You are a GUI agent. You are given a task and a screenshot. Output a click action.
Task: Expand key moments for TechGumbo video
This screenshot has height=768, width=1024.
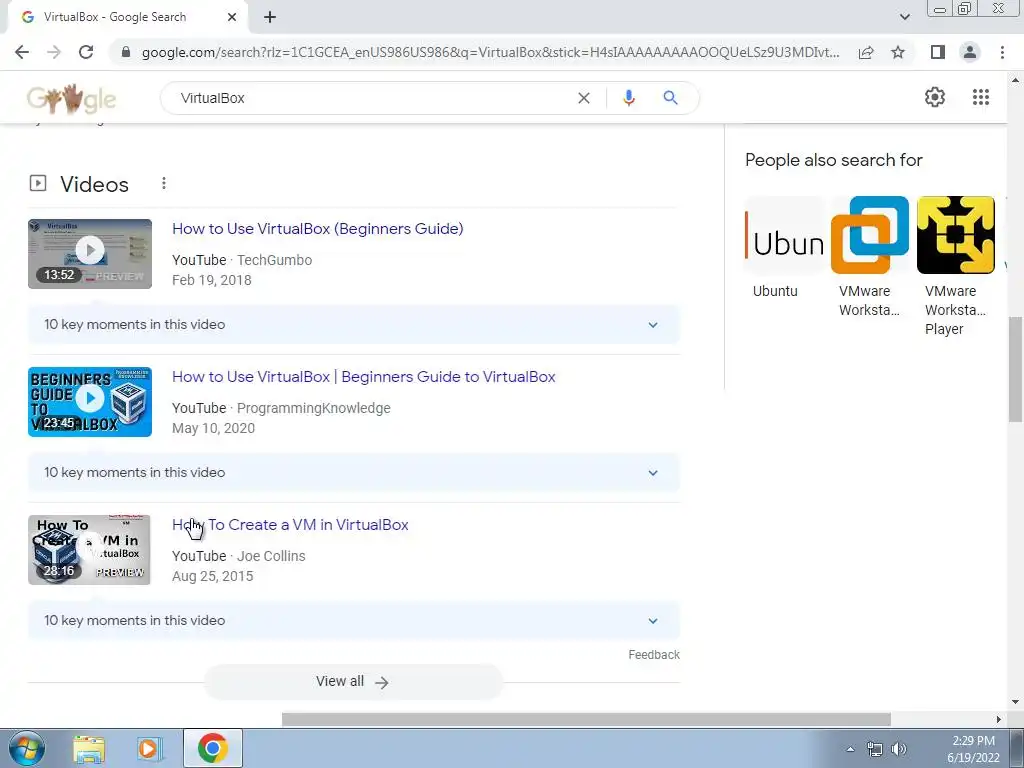354,325
